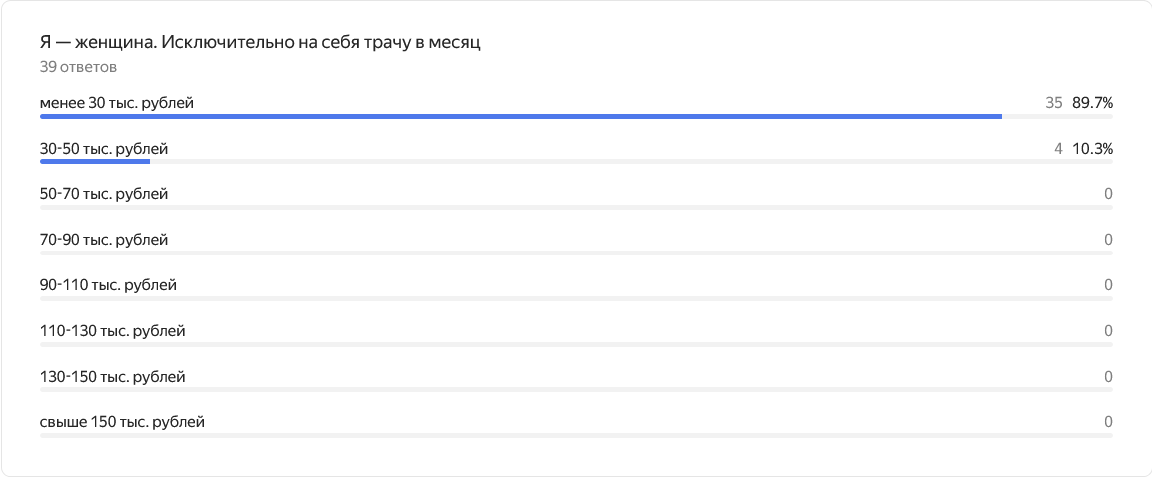Image resolution: width=1152 pixels, height=477 pixels.
Task: Select the свыше 150 тыс. рублей option label
Action: pos(122,423)
